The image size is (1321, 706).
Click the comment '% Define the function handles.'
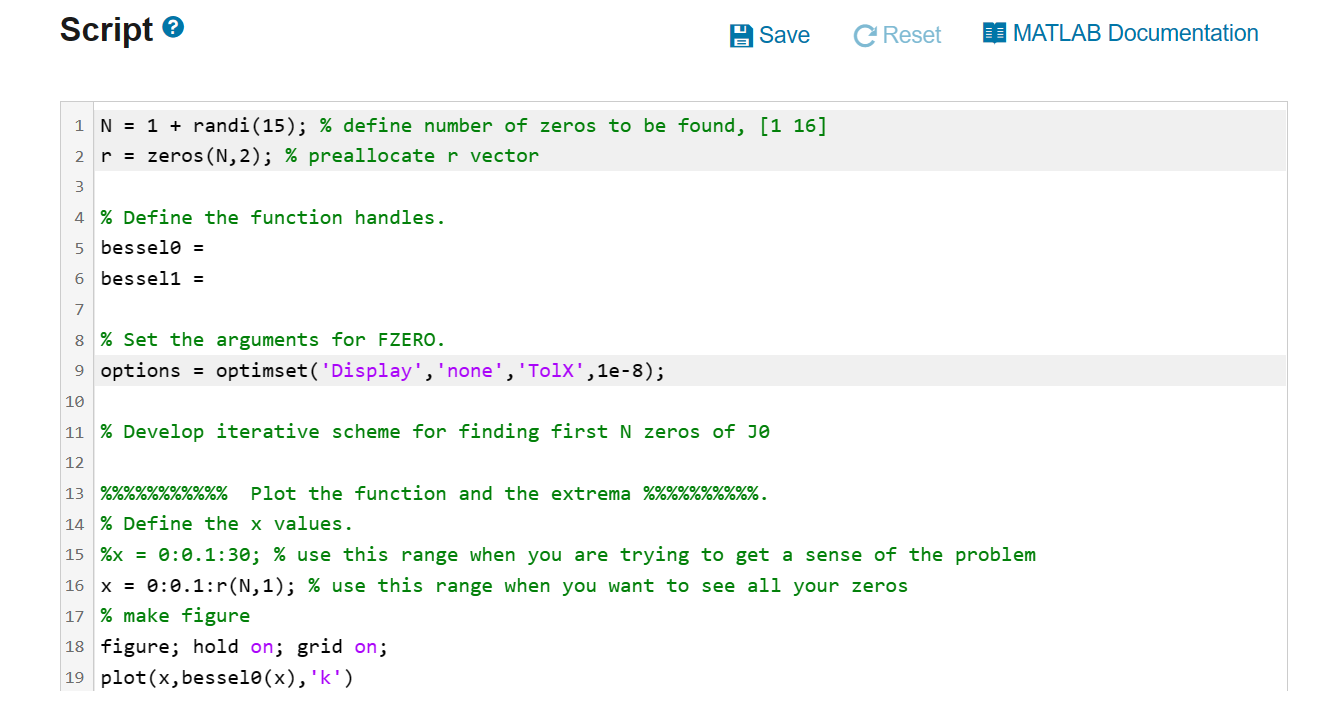(x=273, y=218)
